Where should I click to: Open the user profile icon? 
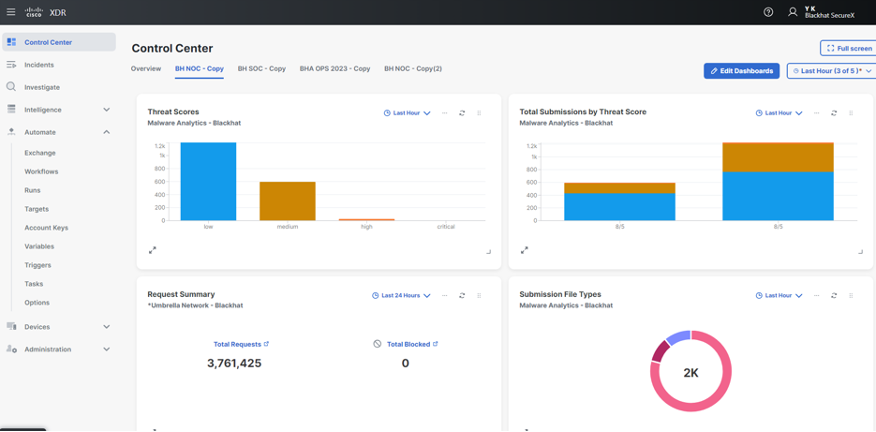tap(793, 12)
